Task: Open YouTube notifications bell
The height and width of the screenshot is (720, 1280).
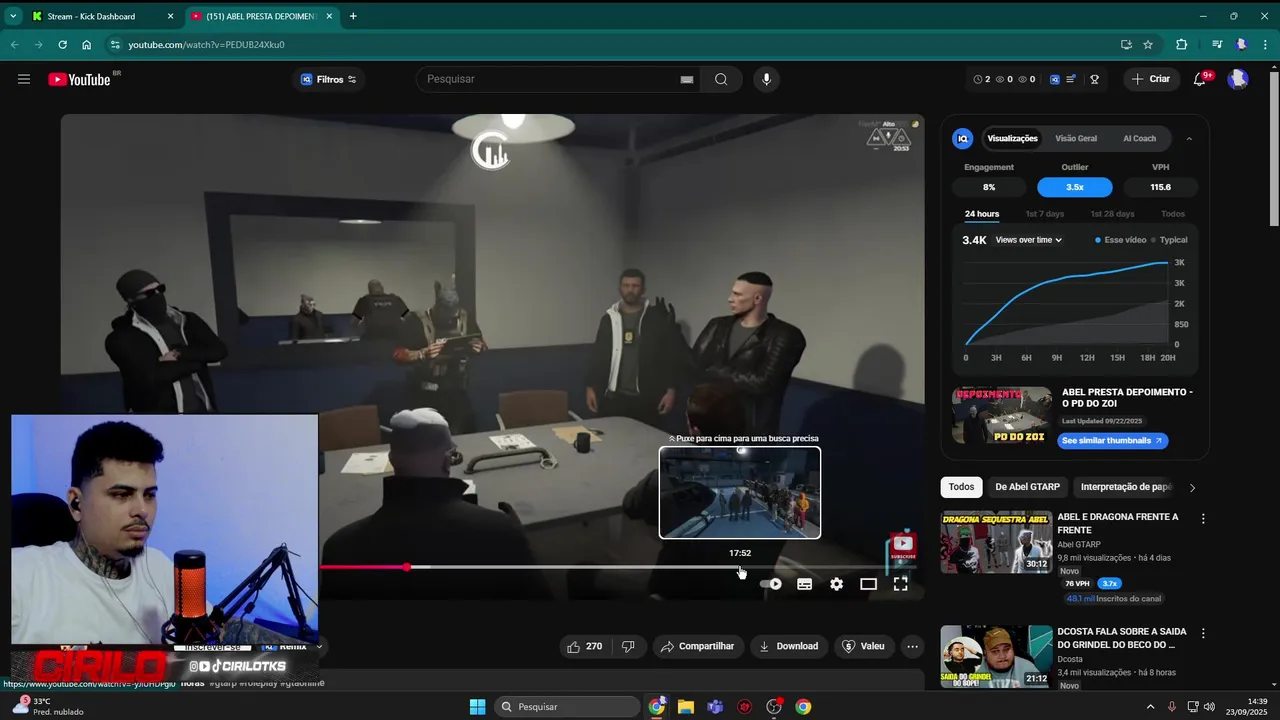Action: 1200,79
